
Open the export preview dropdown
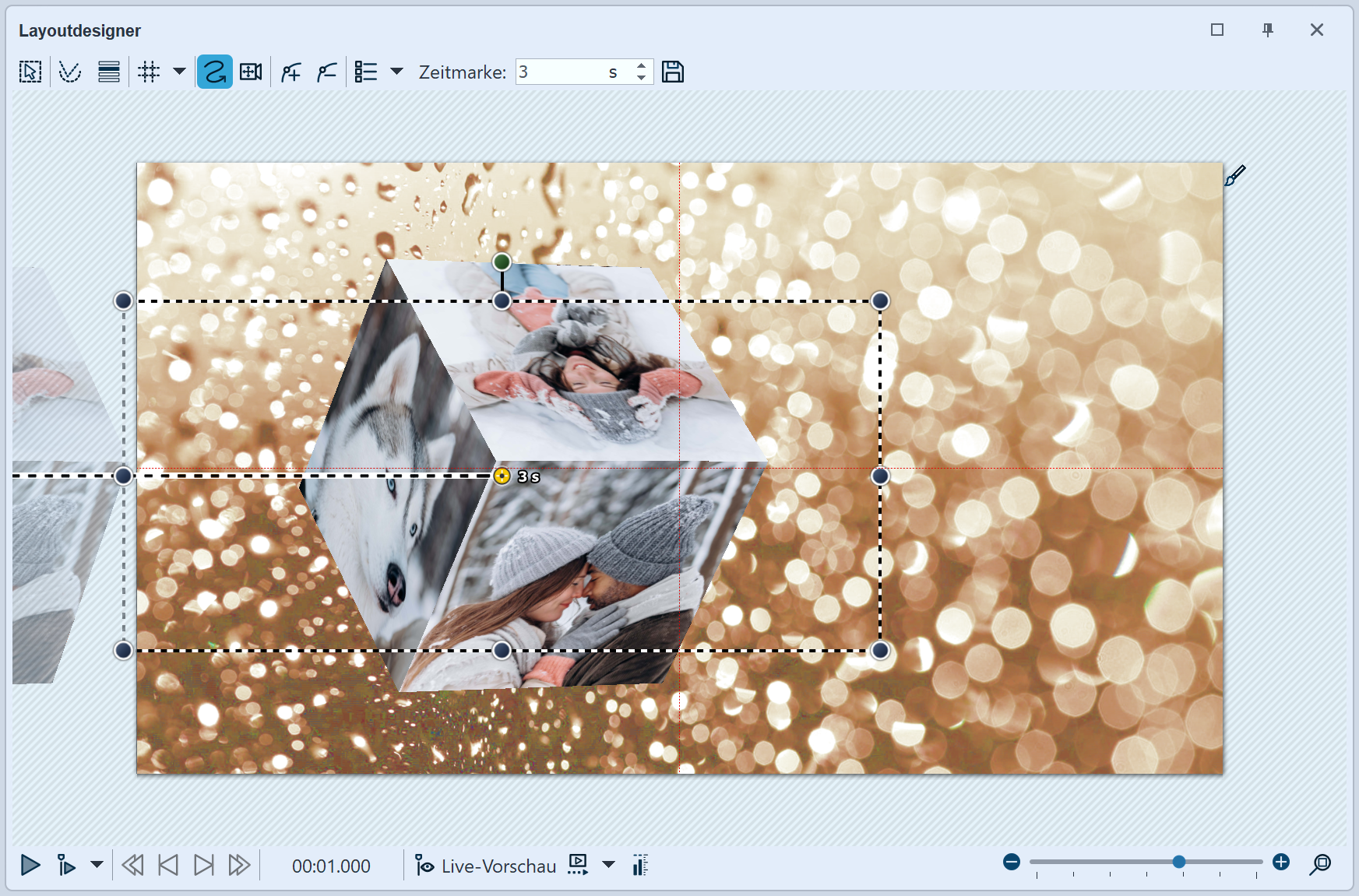coord(608,865)
